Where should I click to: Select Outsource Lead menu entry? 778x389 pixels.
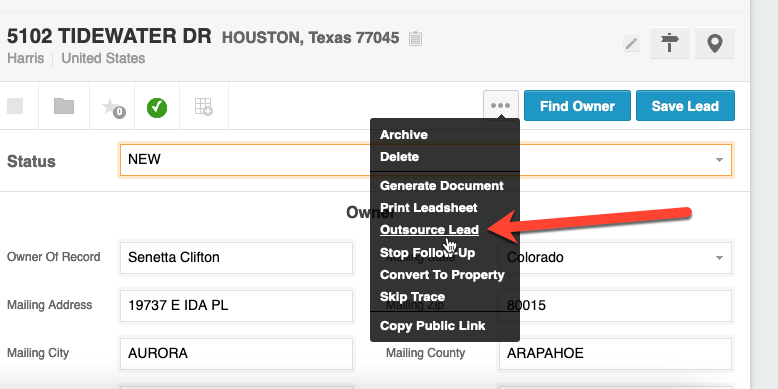429,230
